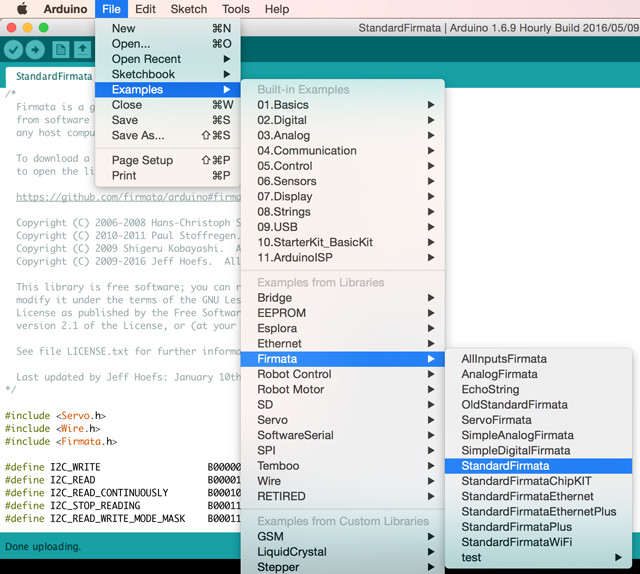Choose Close from the File menu
The image size is (640, 574).
pos(168,105)
